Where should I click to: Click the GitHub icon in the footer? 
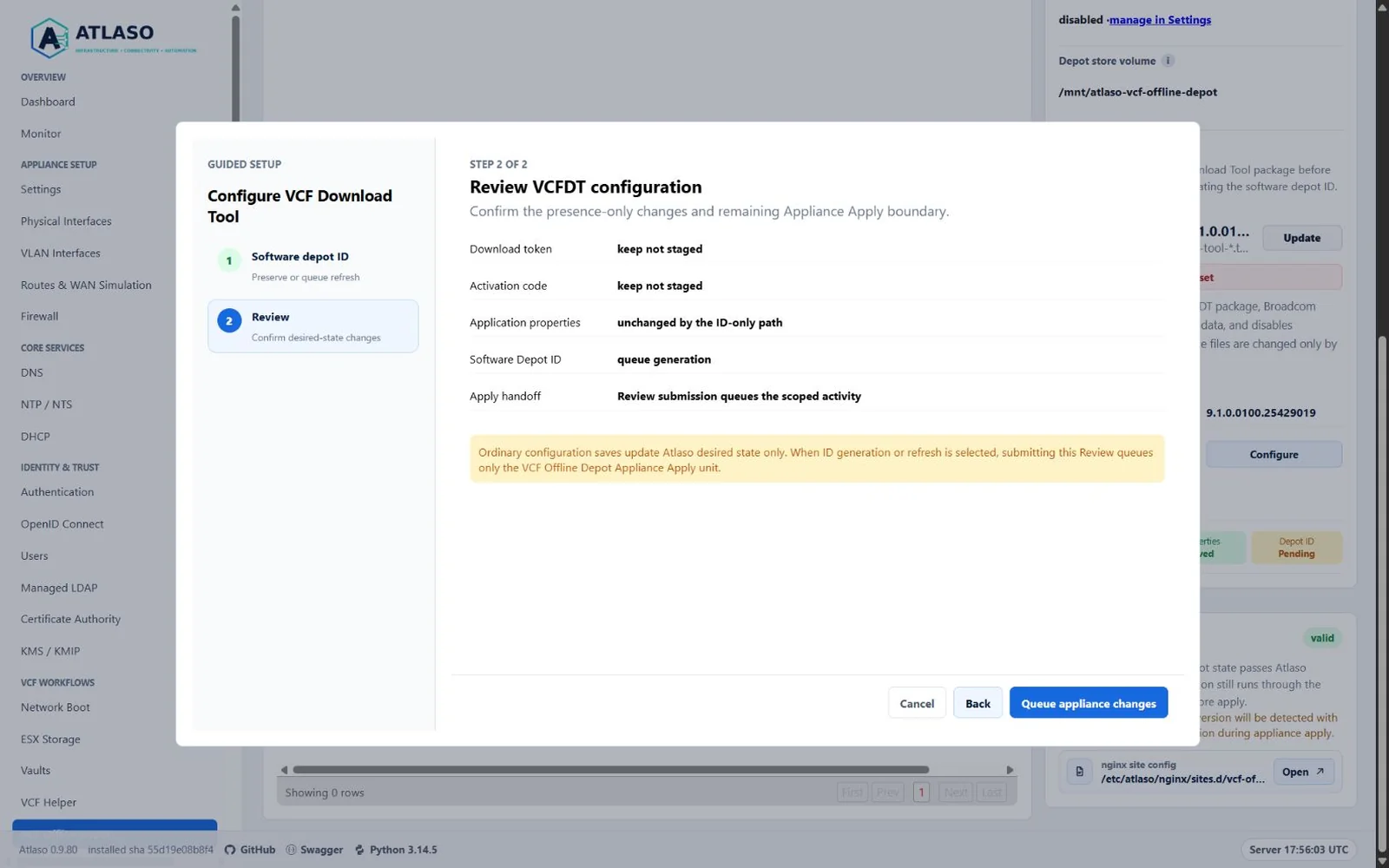point(230,850)
